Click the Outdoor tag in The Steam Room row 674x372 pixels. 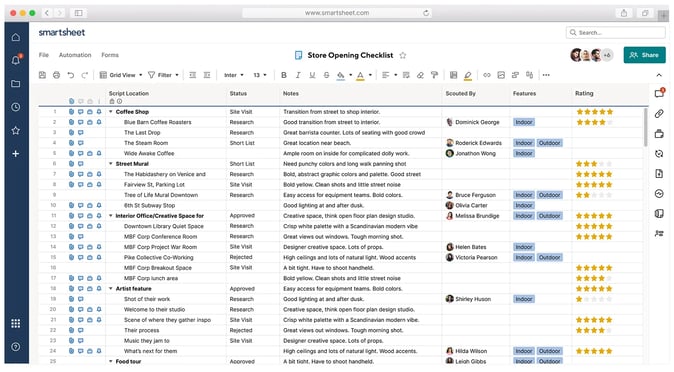pyautogui.click(x=549, y=143)
